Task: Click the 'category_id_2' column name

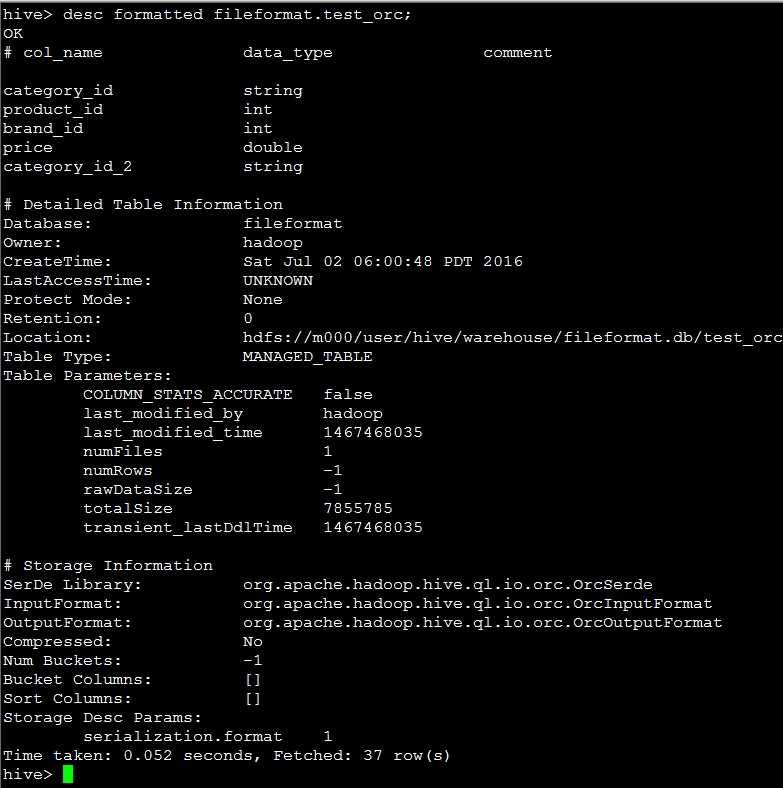Action: click(x=68, y=167)
